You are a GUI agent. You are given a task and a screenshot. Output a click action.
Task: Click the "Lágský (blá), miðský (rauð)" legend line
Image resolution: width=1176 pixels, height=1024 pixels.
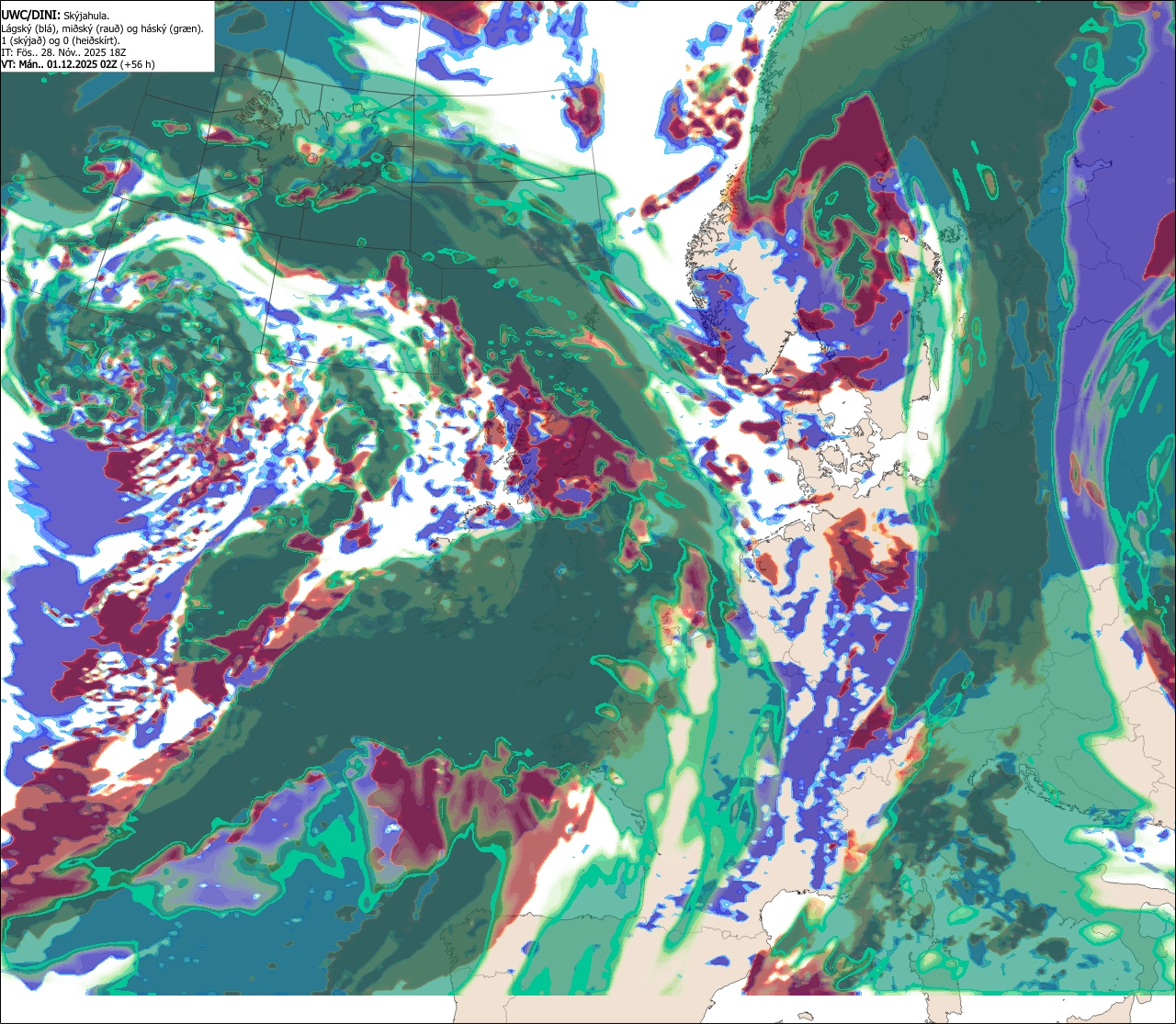point(103,28)
